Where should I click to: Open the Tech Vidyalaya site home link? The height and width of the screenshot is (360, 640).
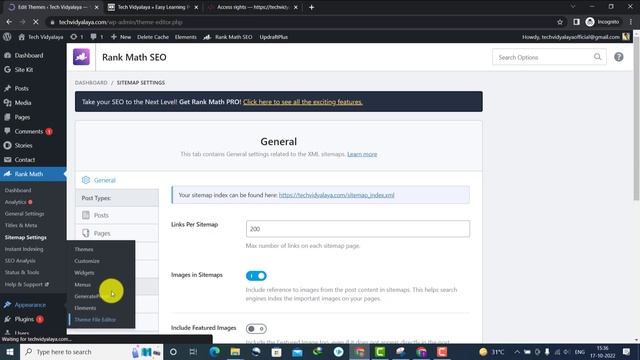point(41,37)
